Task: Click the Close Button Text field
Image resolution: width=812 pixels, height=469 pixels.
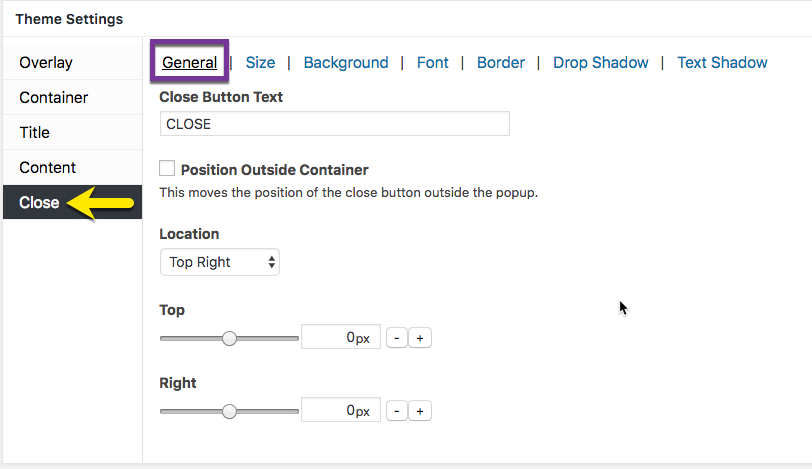Action: pyautogui.click(x=334, y=123)
